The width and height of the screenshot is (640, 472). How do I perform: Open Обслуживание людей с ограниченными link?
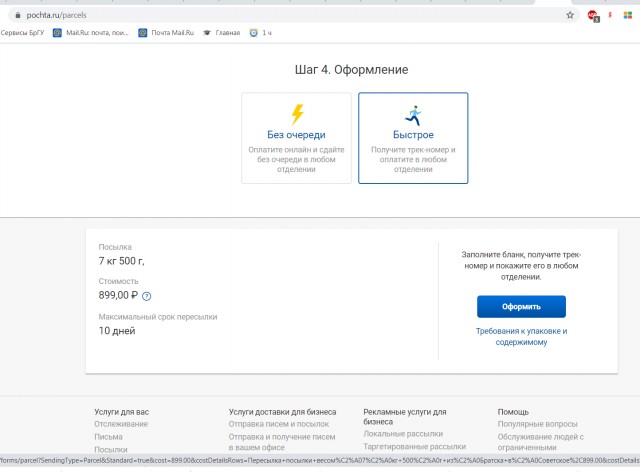[540, 442]
